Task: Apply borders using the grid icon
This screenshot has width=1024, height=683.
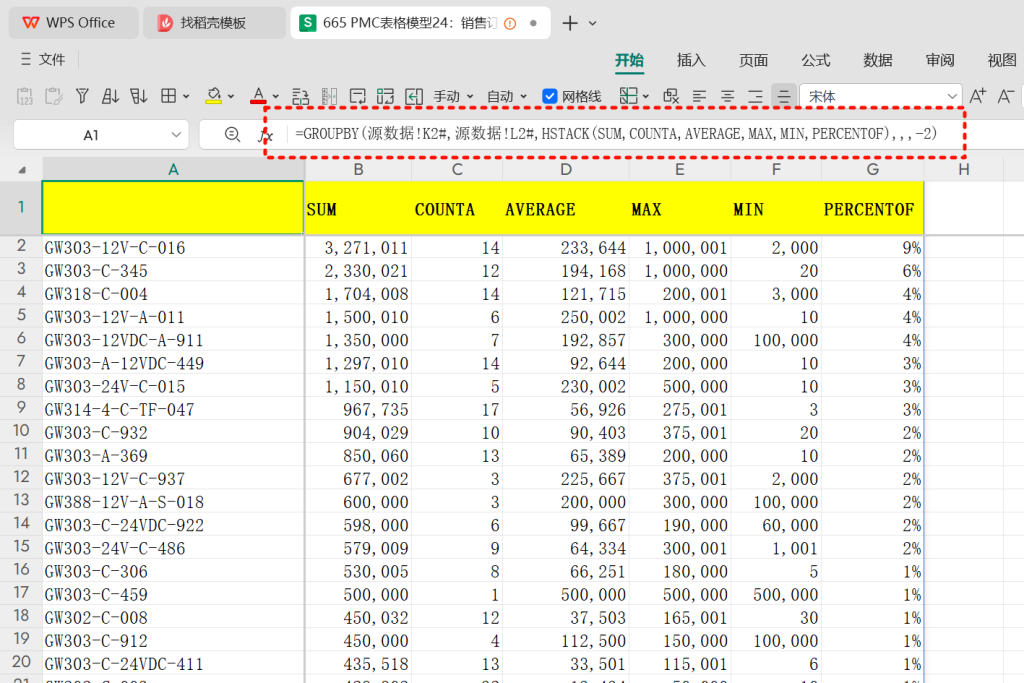Action: (168, 96)
